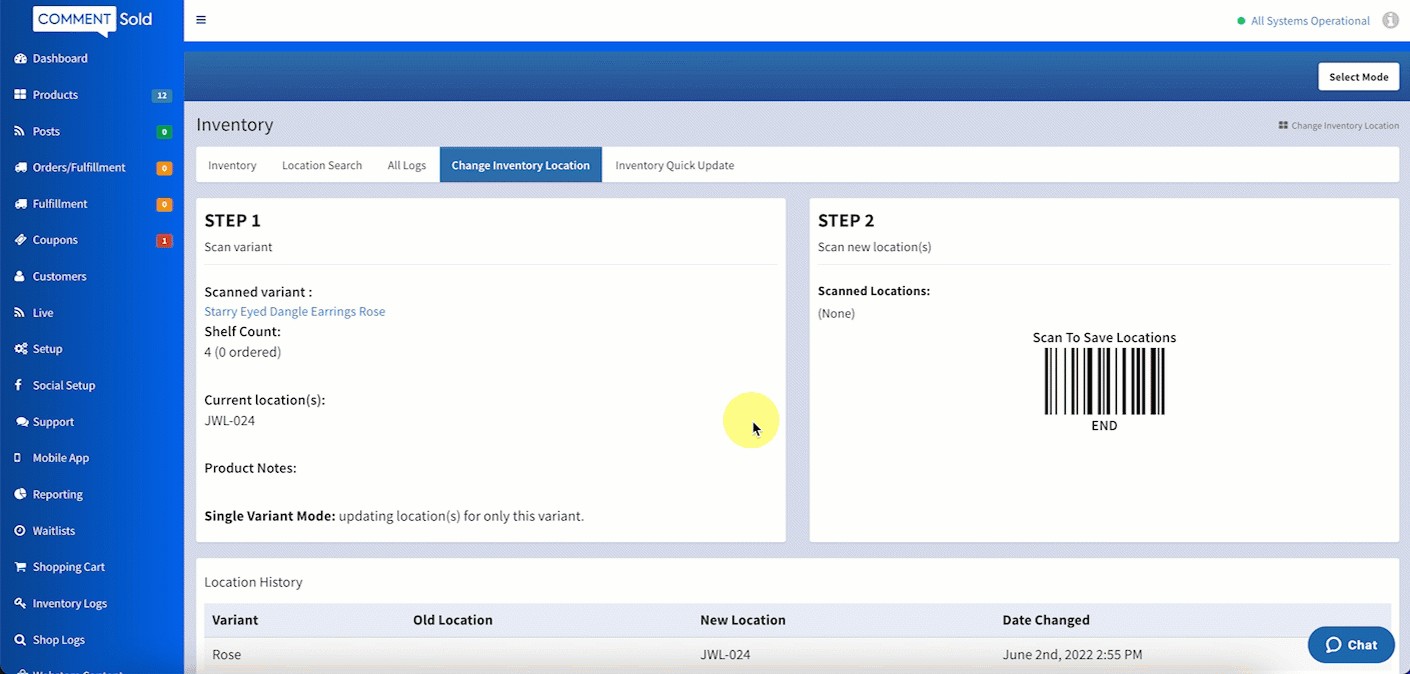The image size is (1410, 674).
Task: Open Inventory Logs
Action: [x=70, y=603]
